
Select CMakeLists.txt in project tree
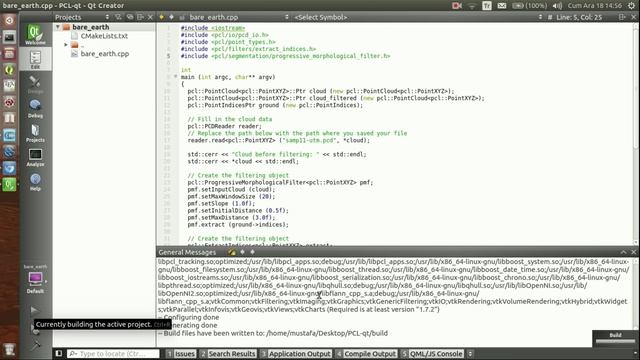[x=104, y=36]
